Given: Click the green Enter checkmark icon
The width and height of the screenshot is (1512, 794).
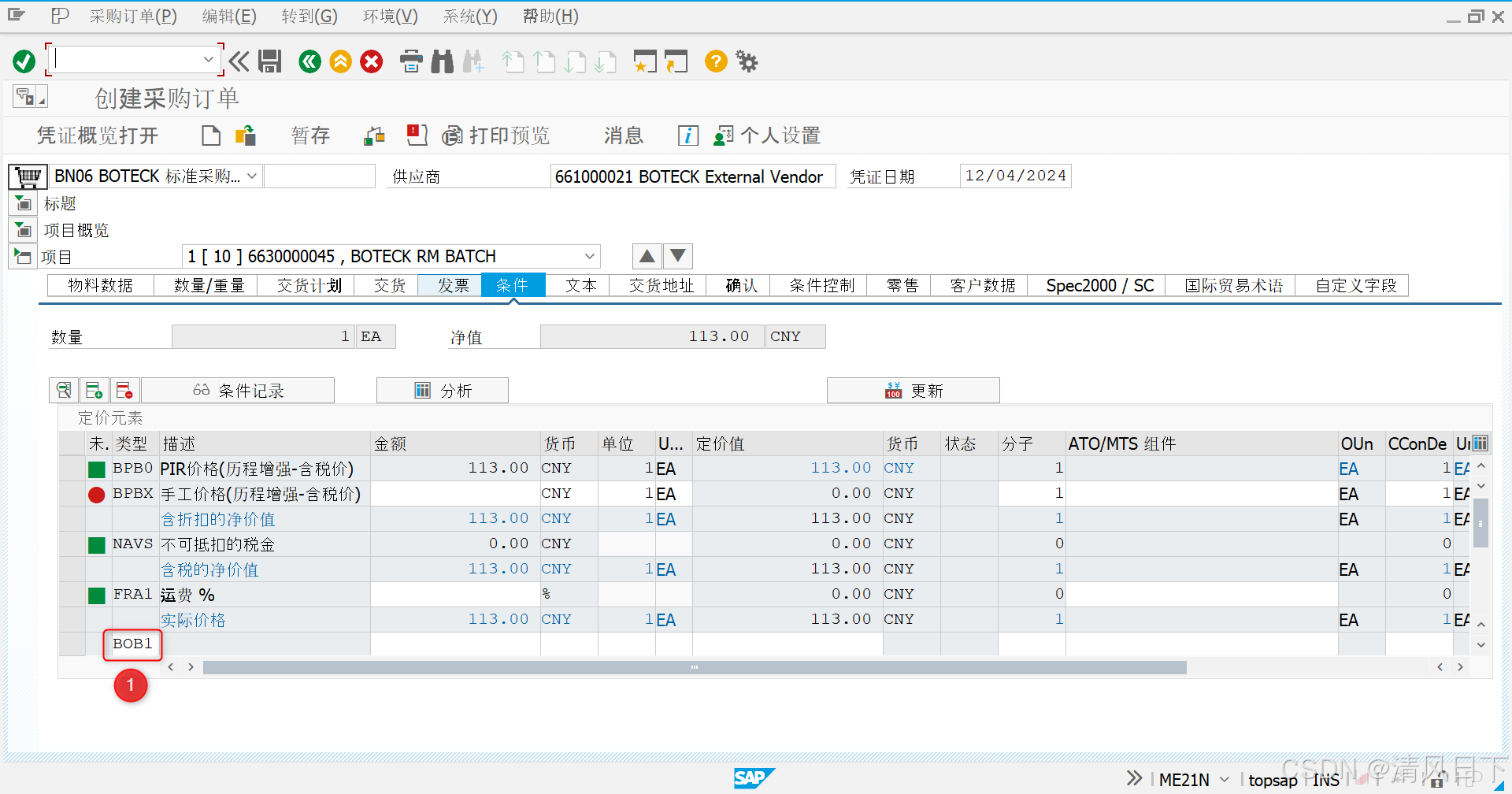Looking at the screenshot, I should pos(24,61).
